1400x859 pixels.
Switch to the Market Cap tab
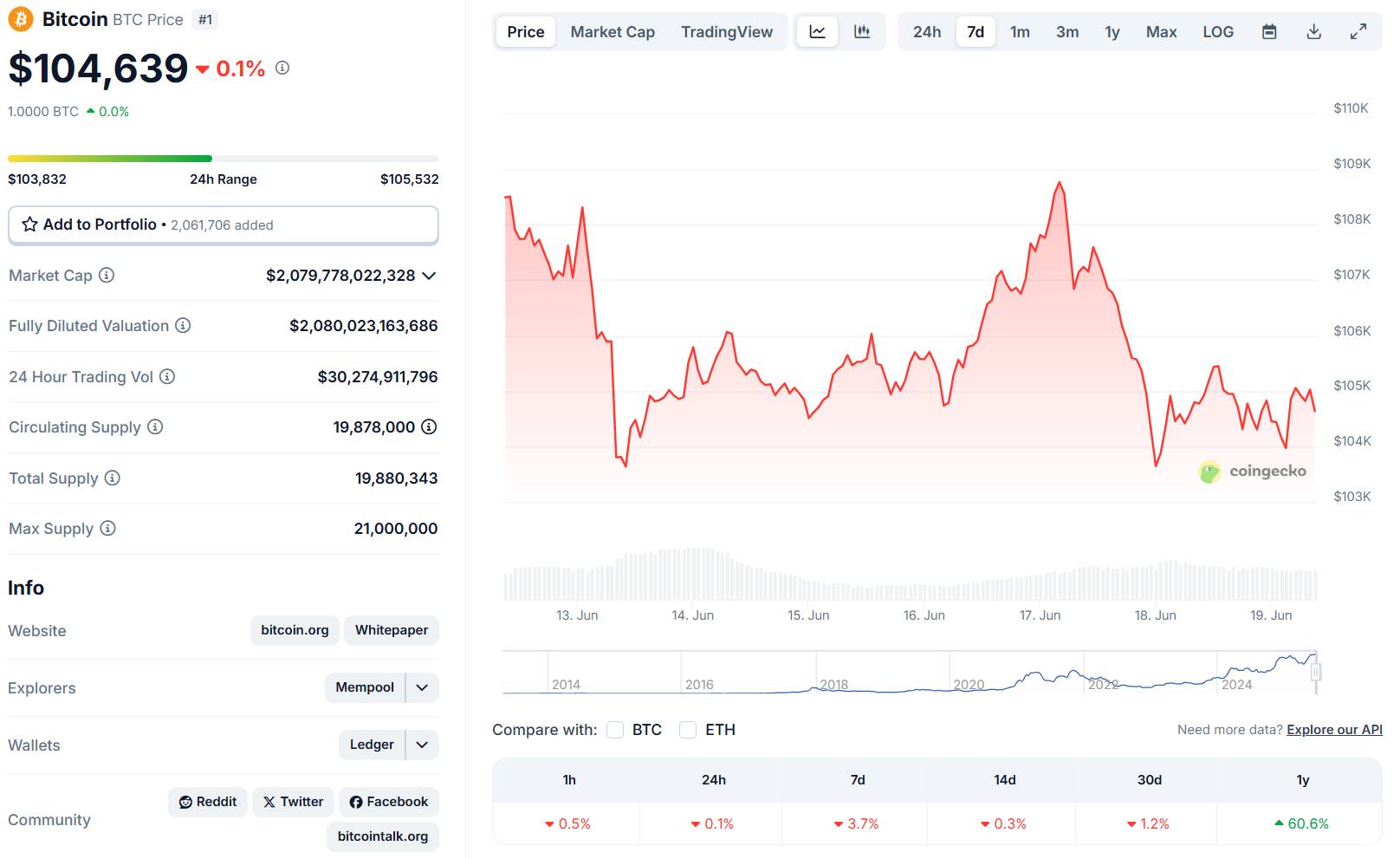[612, 31]
